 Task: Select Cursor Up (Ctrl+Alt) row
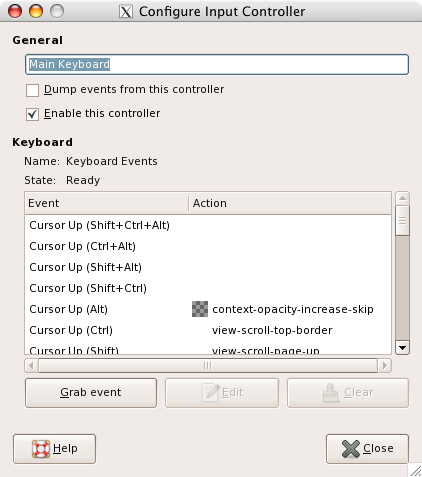tap(208, 246)
